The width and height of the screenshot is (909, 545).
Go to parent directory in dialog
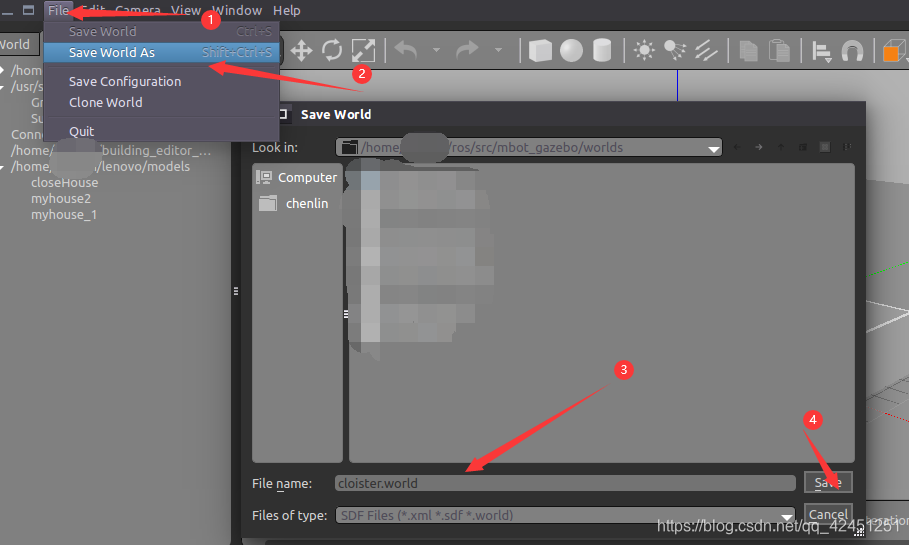click(x=781, y=147)
